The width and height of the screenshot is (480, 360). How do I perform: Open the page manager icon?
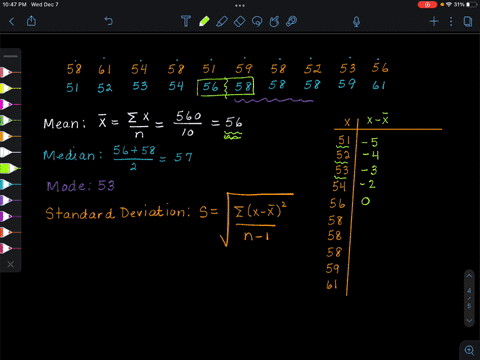click(468, 22)
